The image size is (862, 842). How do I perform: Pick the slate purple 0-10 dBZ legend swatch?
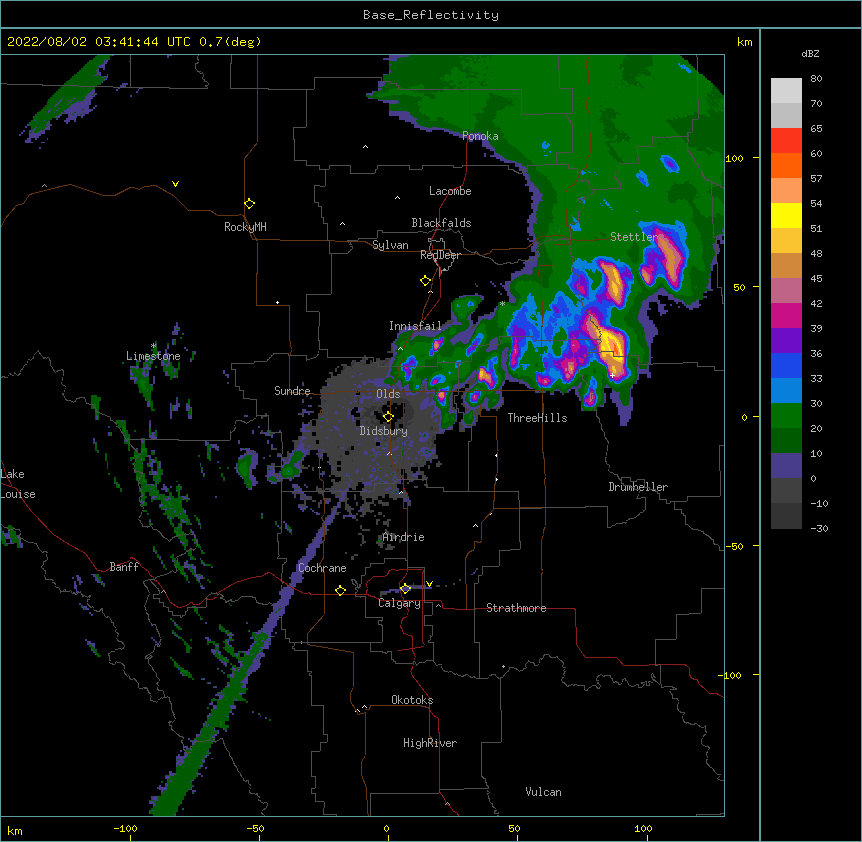(x=786, y=466)
